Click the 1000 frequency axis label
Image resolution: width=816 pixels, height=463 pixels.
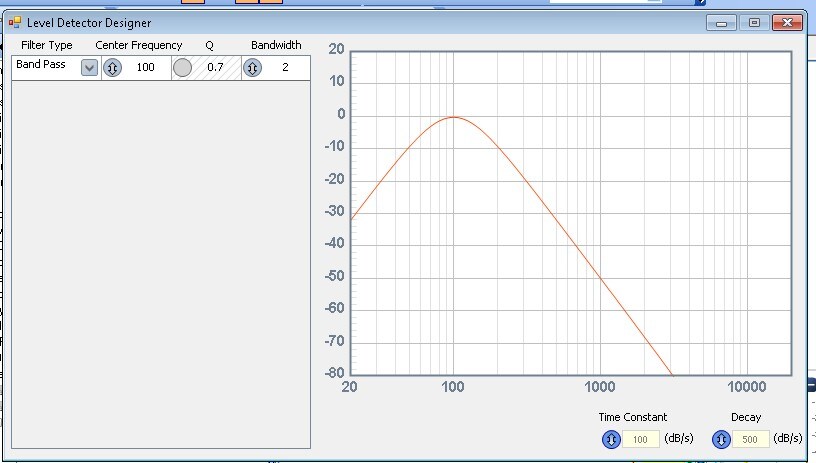(600, 387)
